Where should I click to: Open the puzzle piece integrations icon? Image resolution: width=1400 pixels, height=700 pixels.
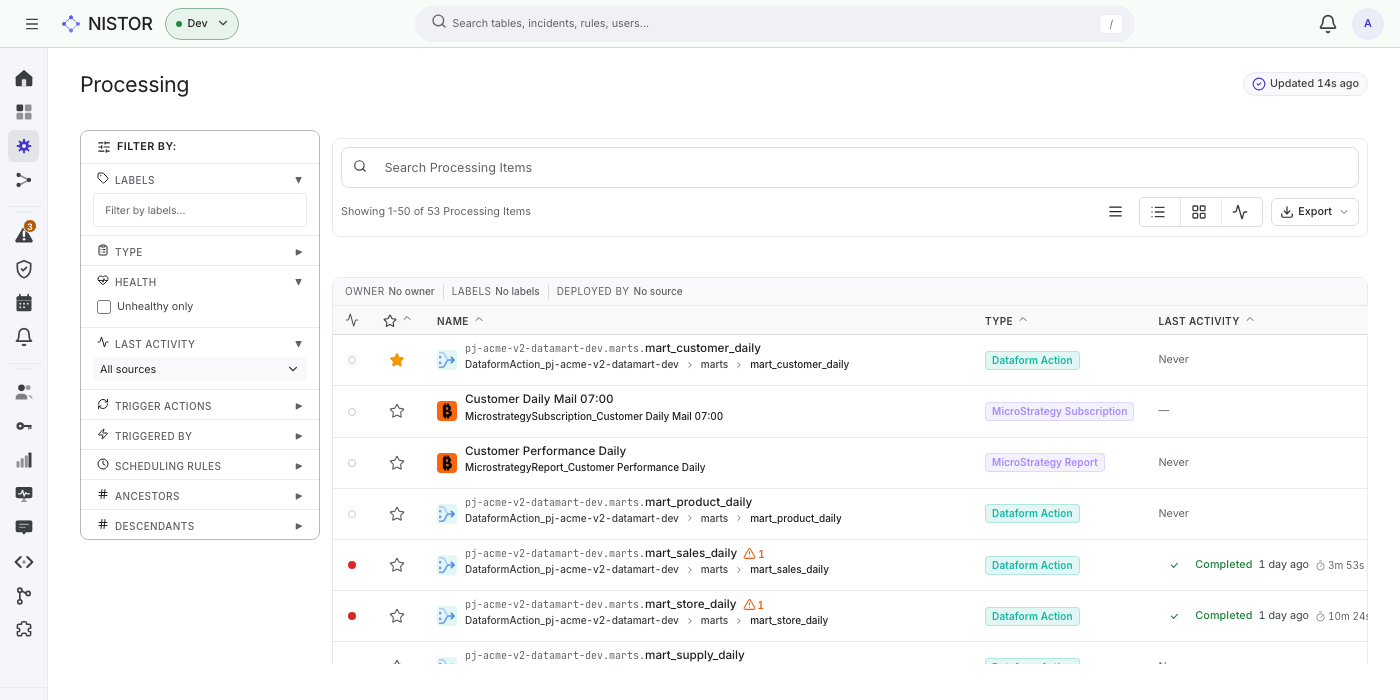[x=24, y=630]
